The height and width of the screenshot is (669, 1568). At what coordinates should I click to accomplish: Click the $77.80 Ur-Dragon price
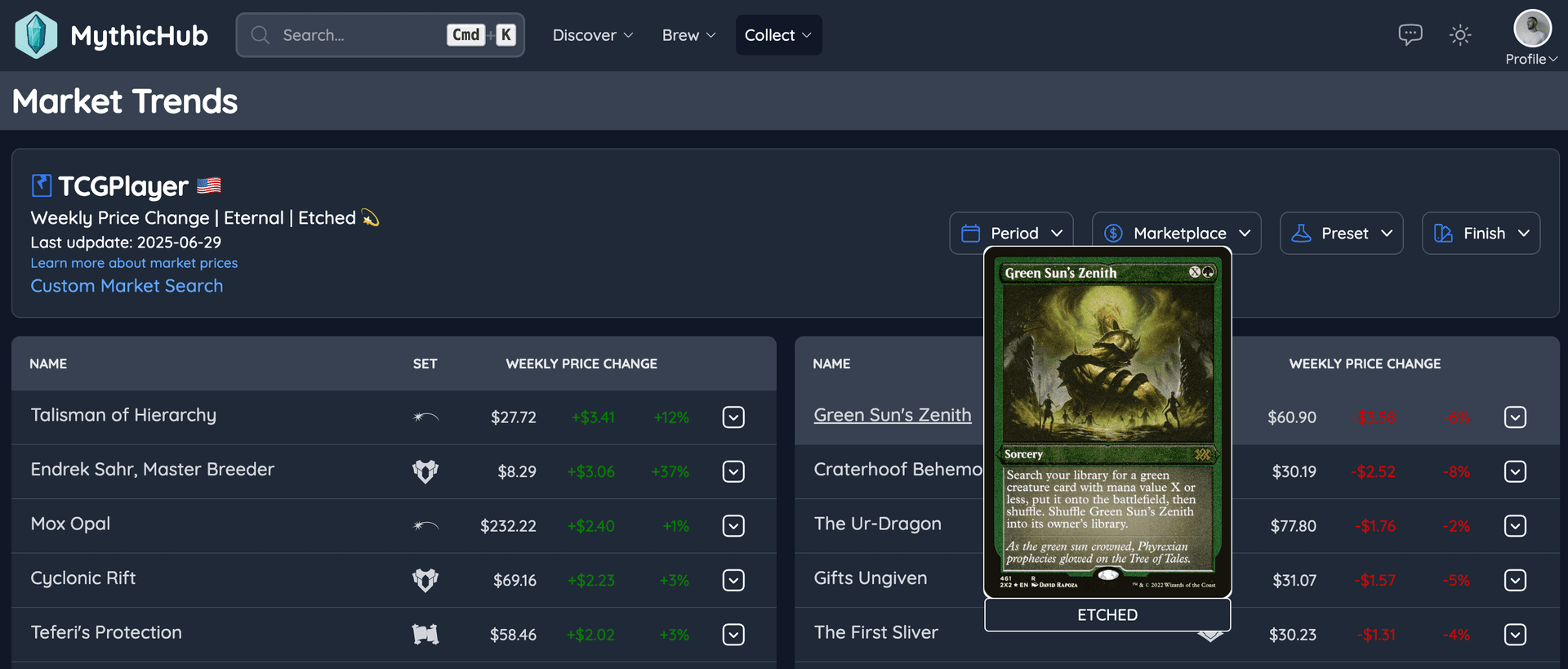pos(1293,526)
